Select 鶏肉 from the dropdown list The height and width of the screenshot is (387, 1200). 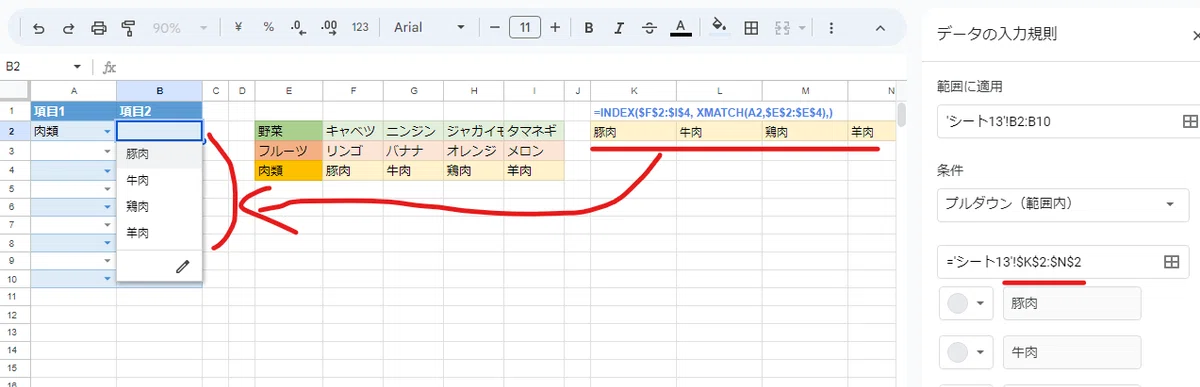coord(159,207)
